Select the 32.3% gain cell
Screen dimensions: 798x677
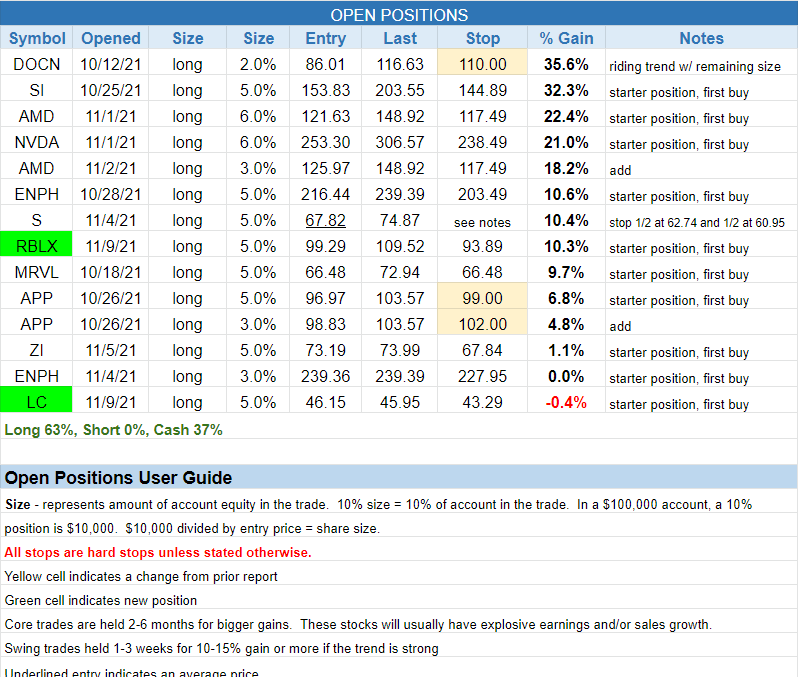click(x=566, y=90)
